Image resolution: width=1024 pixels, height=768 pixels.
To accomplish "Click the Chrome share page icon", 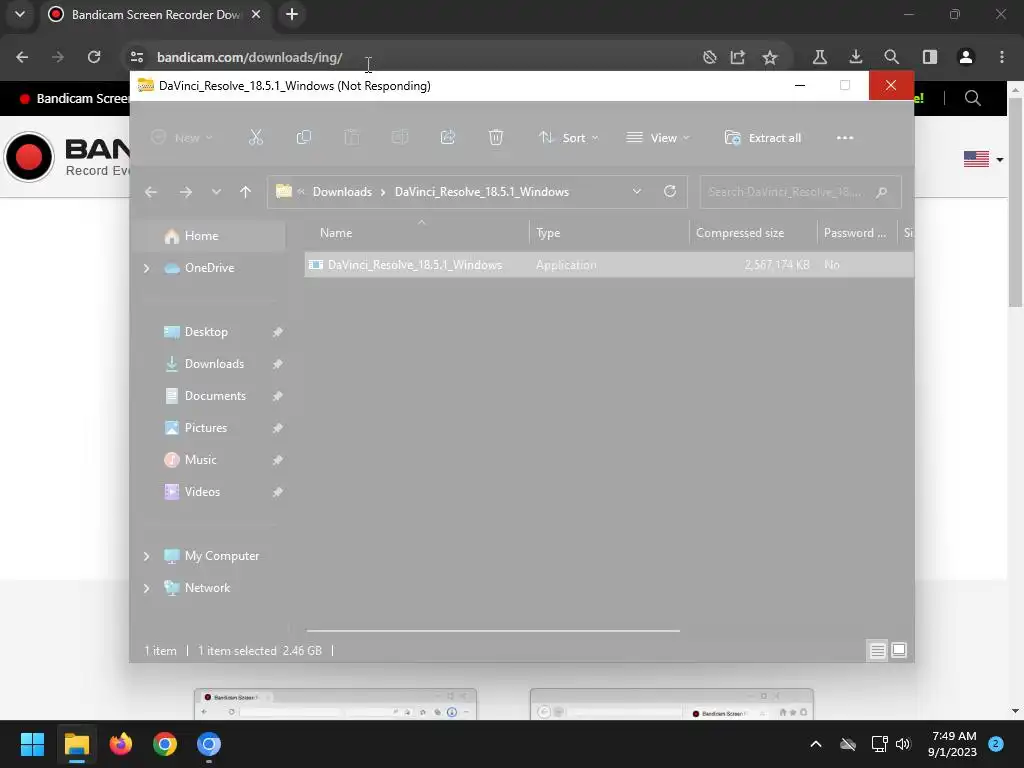I will (x=738, y=57).
